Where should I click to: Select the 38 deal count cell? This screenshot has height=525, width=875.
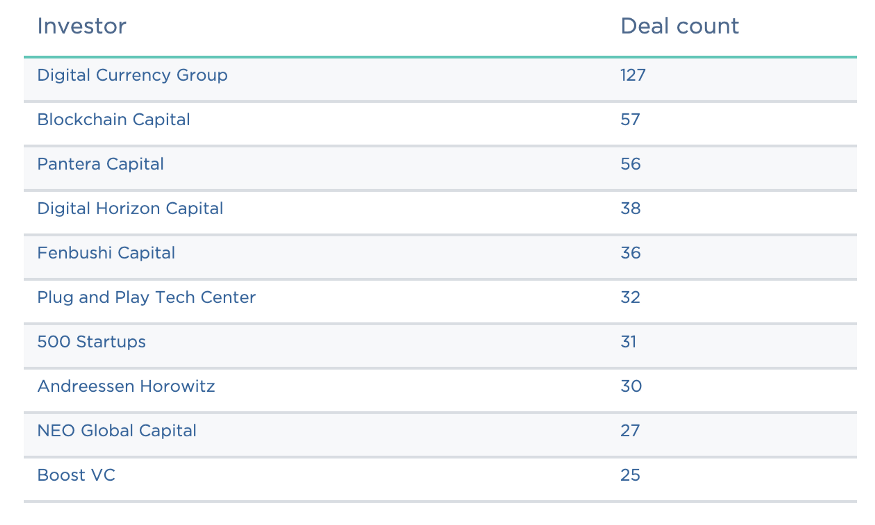630,209
